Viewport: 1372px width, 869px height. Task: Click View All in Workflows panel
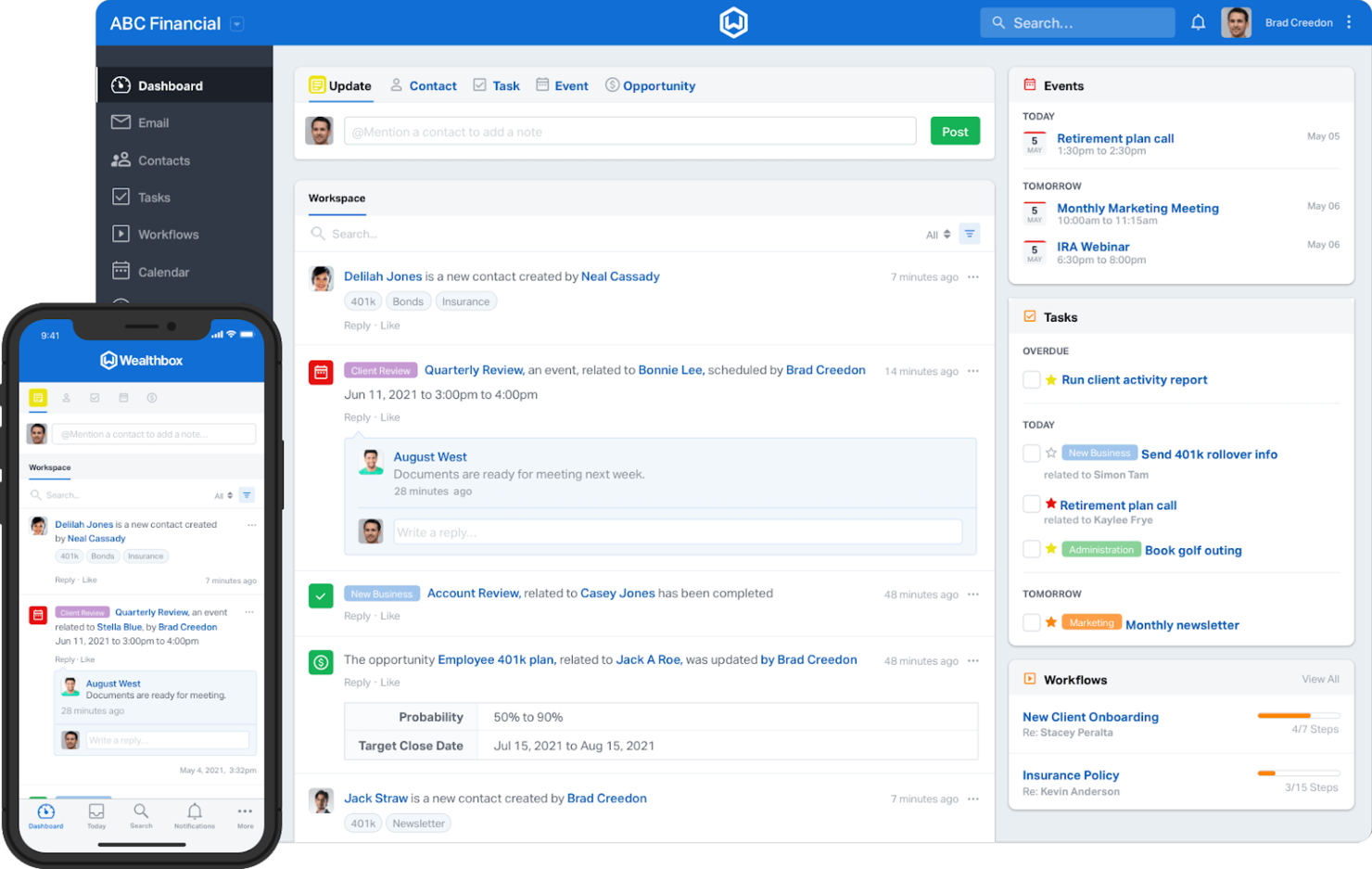pyautogui.click(x=1320, y=679)
